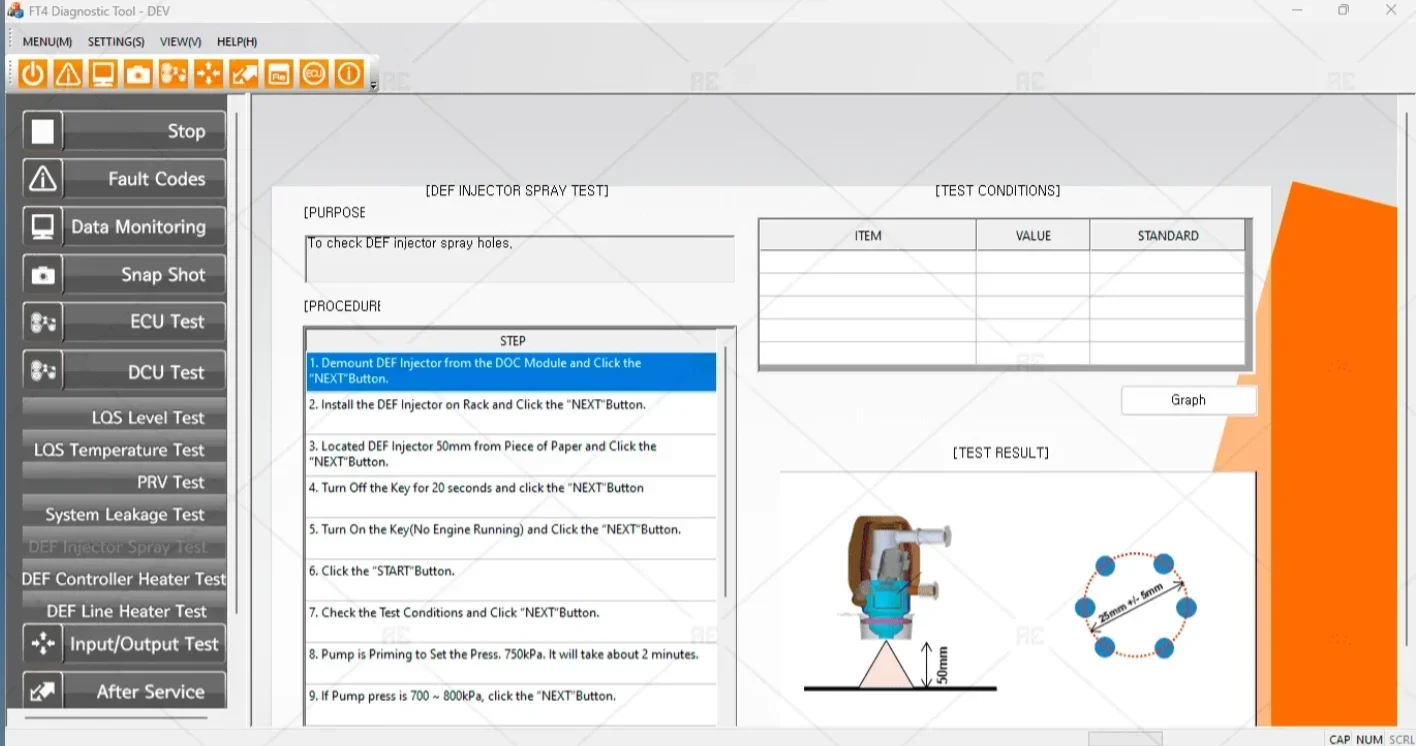Select Snap Shot in the sidebar

[x=124, y=275]
